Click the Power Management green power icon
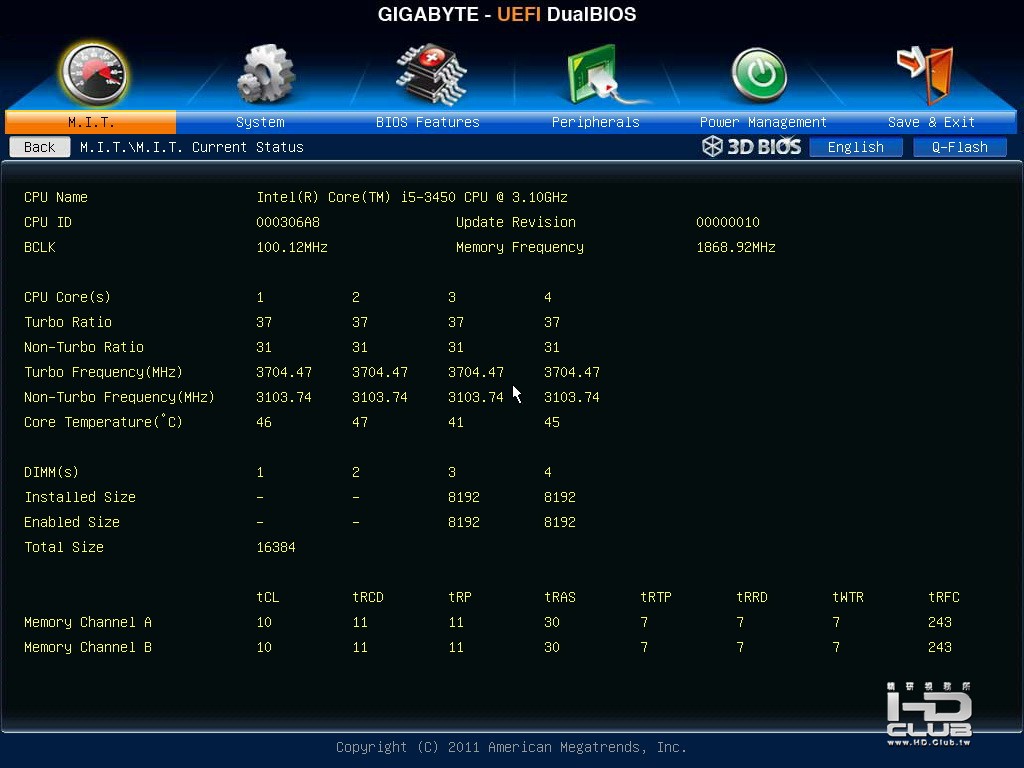 click(x=759, y=74)
